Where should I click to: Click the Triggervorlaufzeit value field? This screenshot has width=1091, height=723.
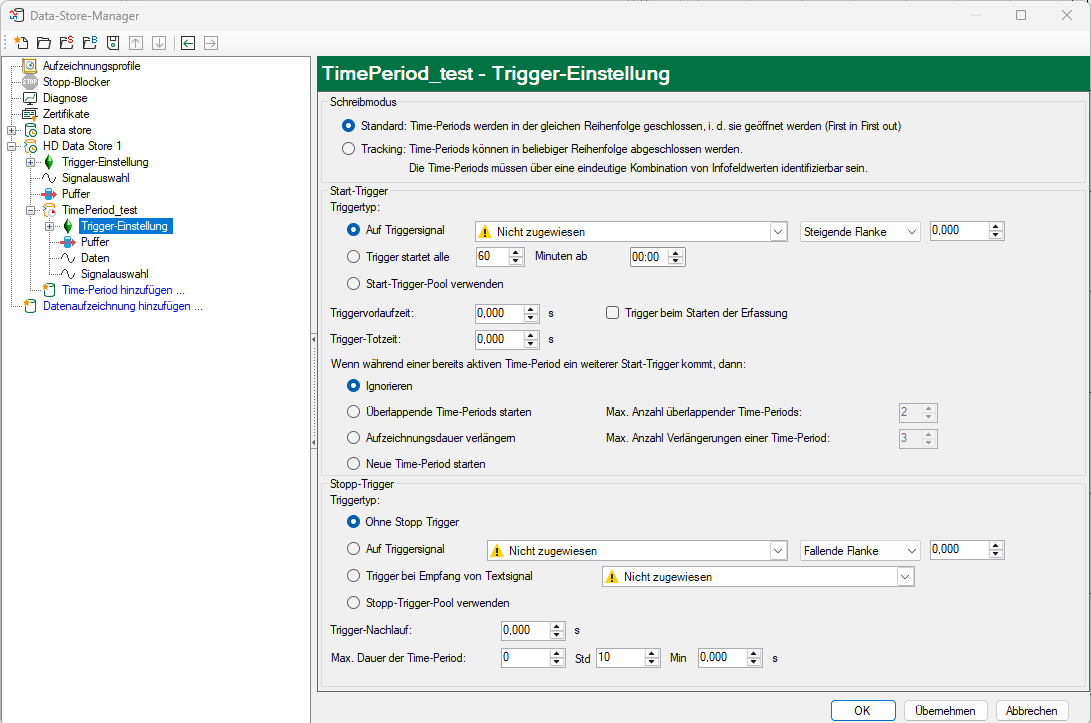pyautogui.click(x=500, y=313)
